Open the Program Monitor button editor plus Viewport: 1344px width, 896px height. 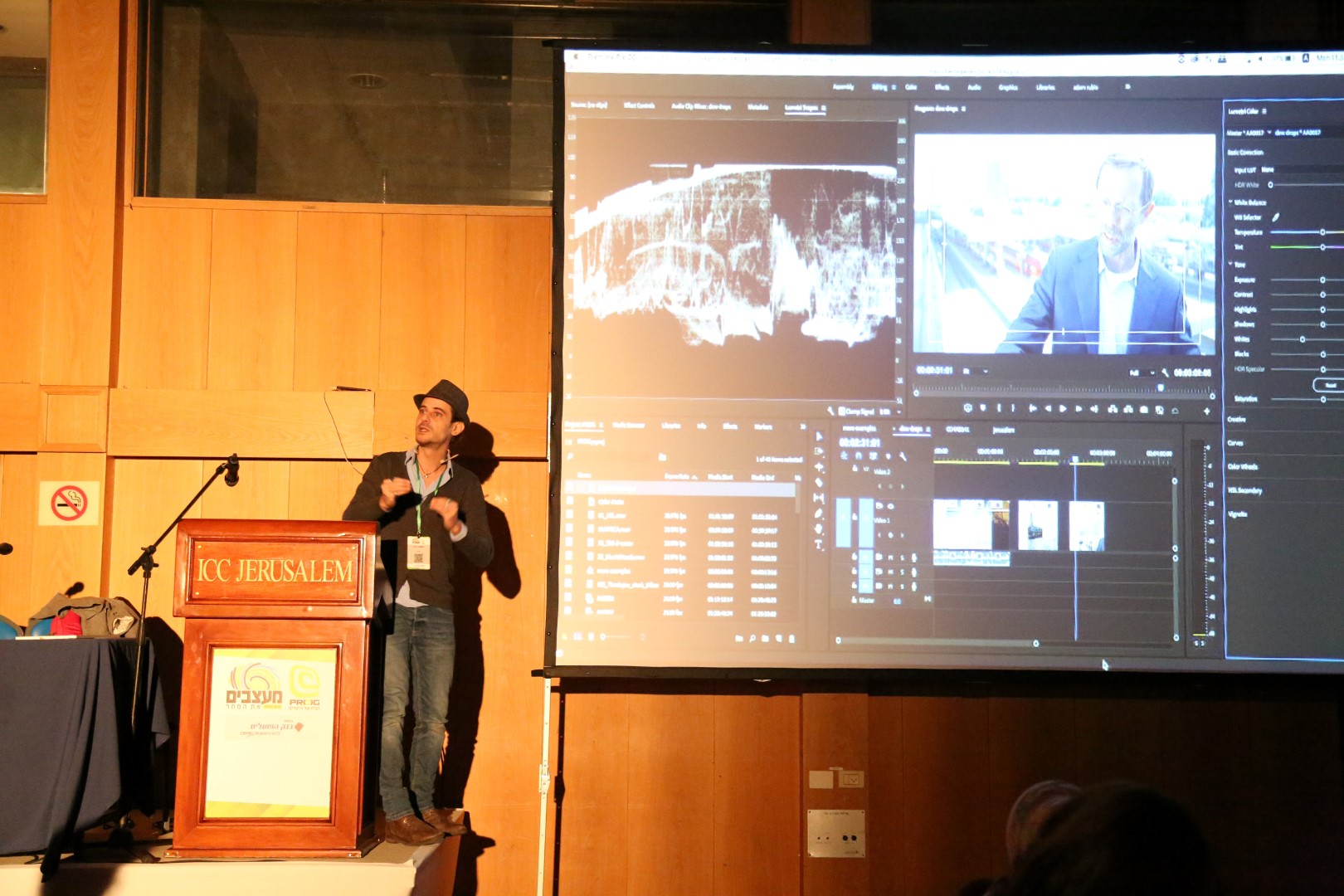(x=1206, y=410)
